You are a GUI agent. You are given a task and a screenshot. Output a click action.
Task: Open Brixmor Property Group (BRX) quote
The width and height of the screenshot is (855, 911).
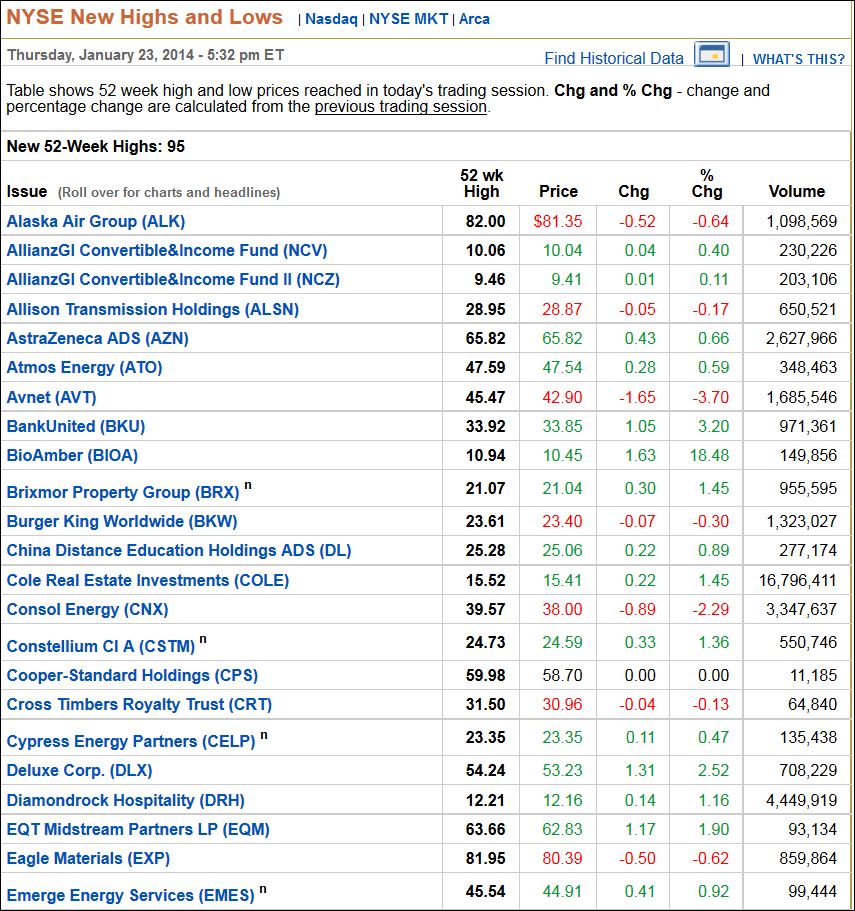(123, 492)
